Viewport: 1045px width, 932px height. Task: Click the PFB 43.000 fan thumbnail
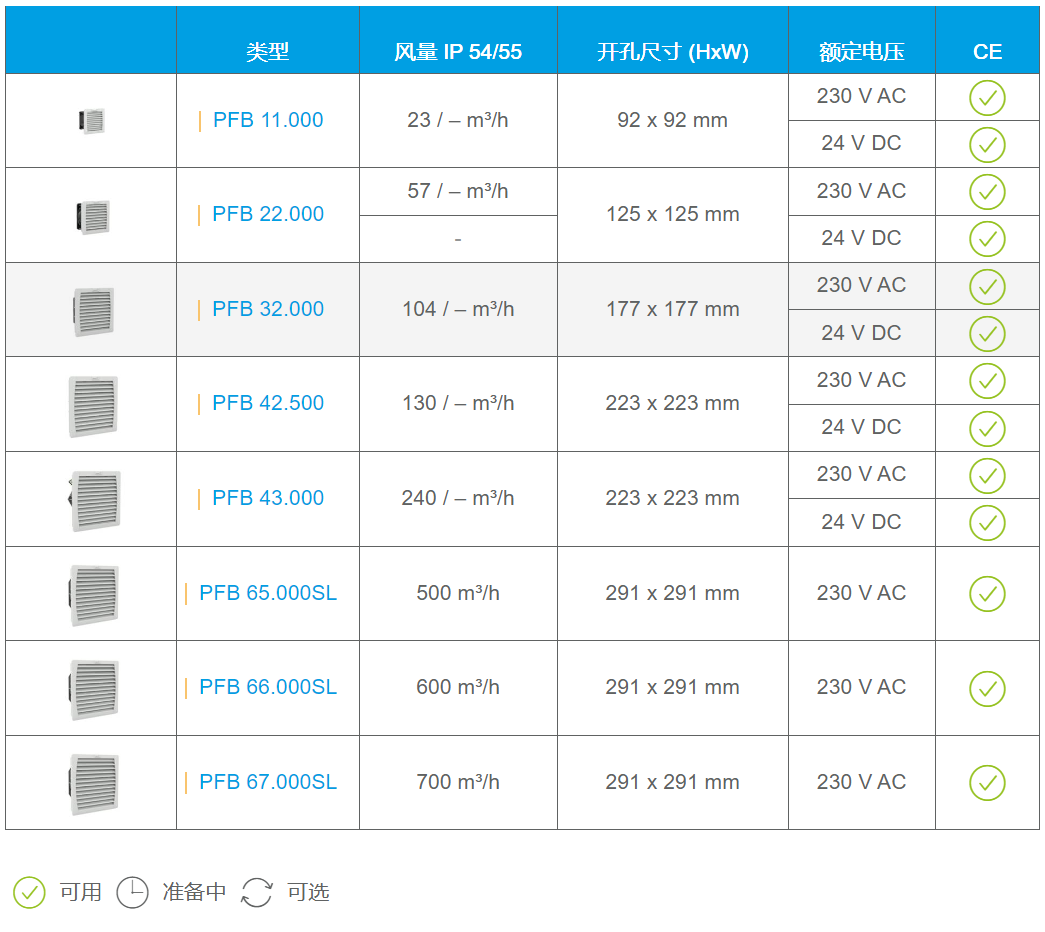(x=94, y=499)
